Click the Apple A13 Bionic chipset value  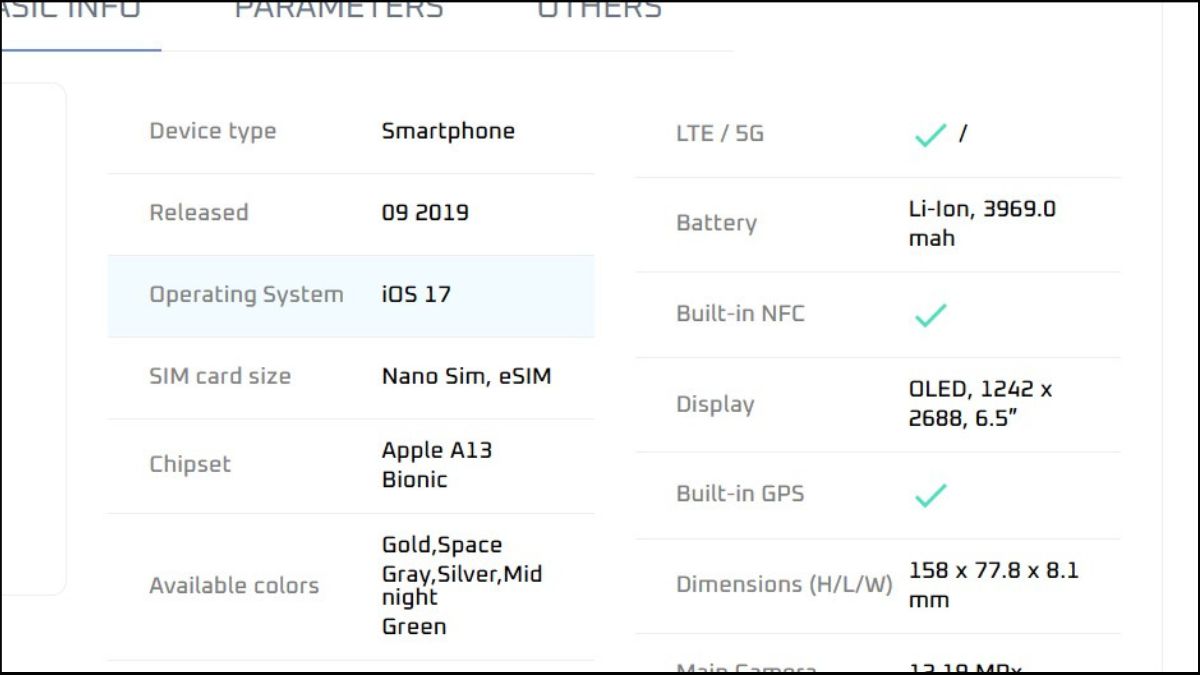click(437, 464)
